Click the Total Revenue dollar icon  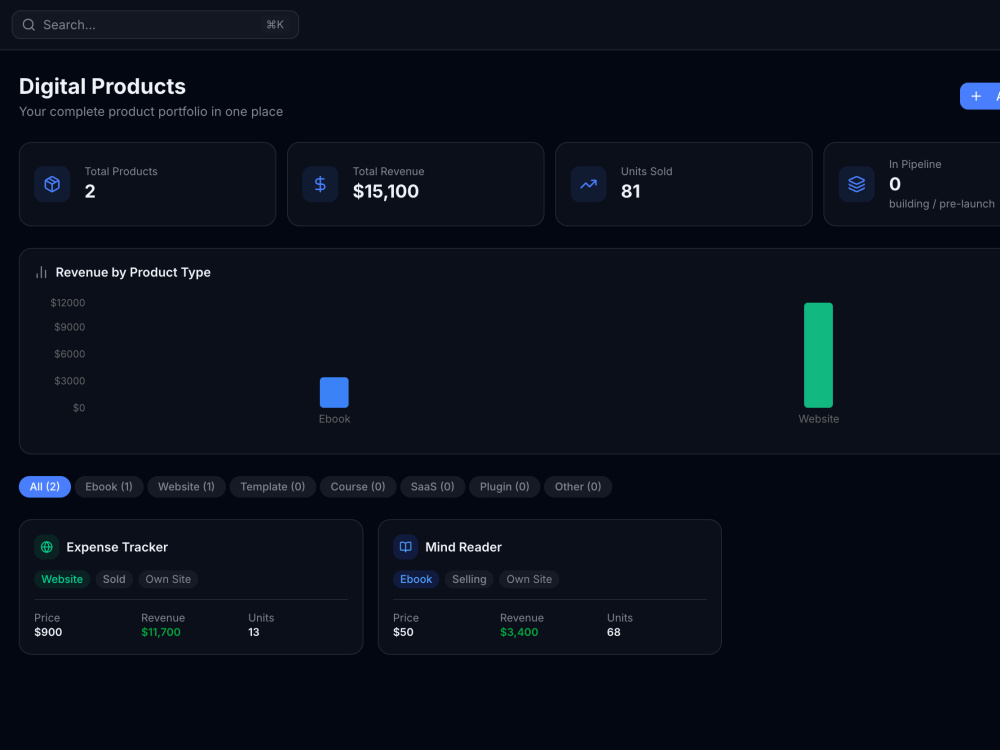point(320,184)
